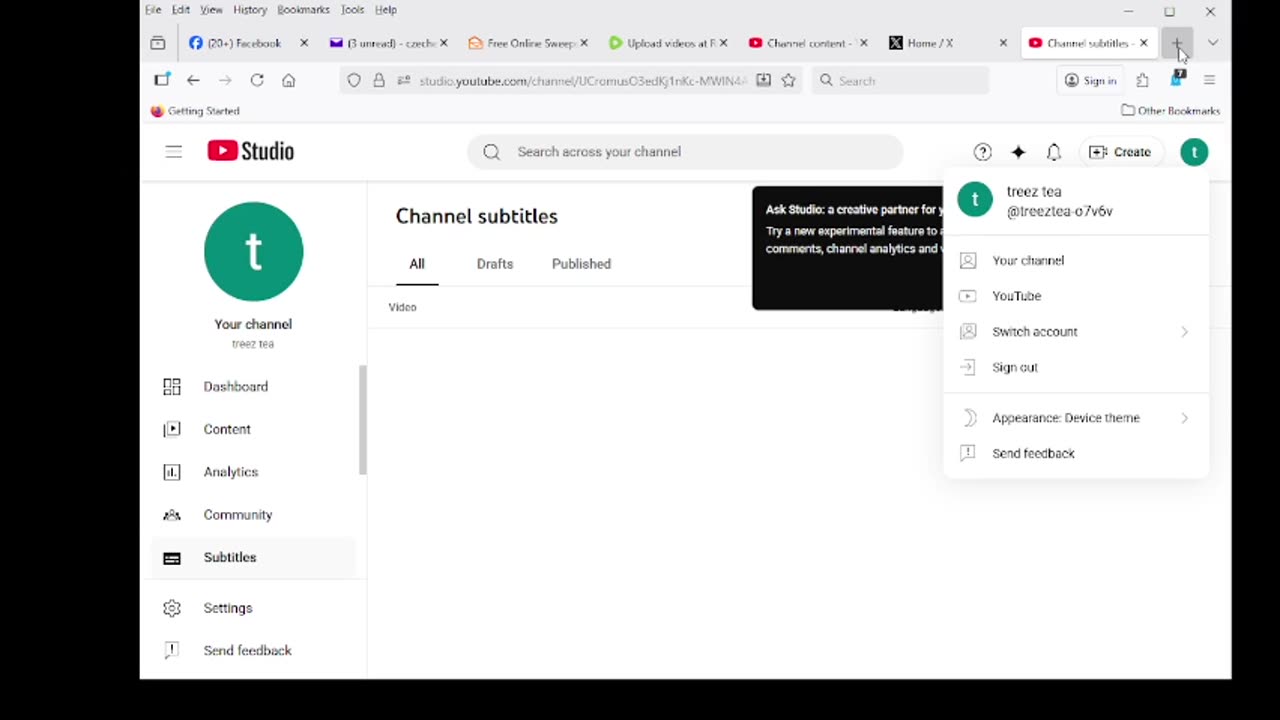The width and height of the screenshot is (1280, 720).
Task: Click the YouTube Studio logo
Action: tap(251, 151)
